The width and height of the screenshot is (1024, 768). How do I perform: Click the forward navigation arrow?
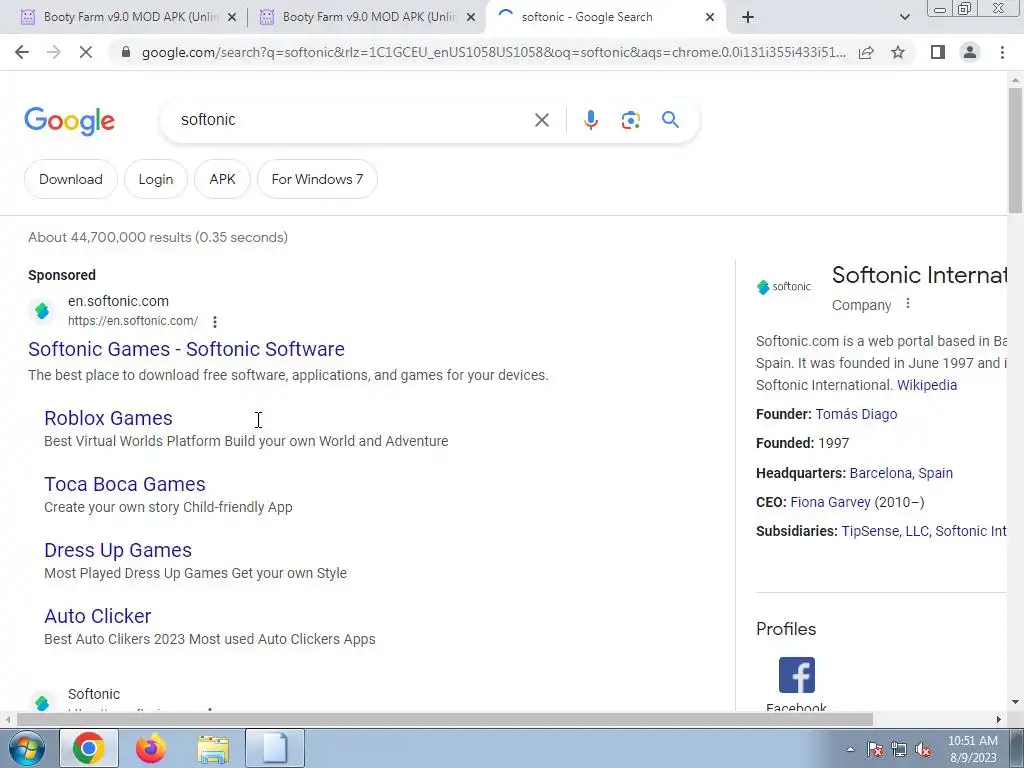tap(54, 52)
